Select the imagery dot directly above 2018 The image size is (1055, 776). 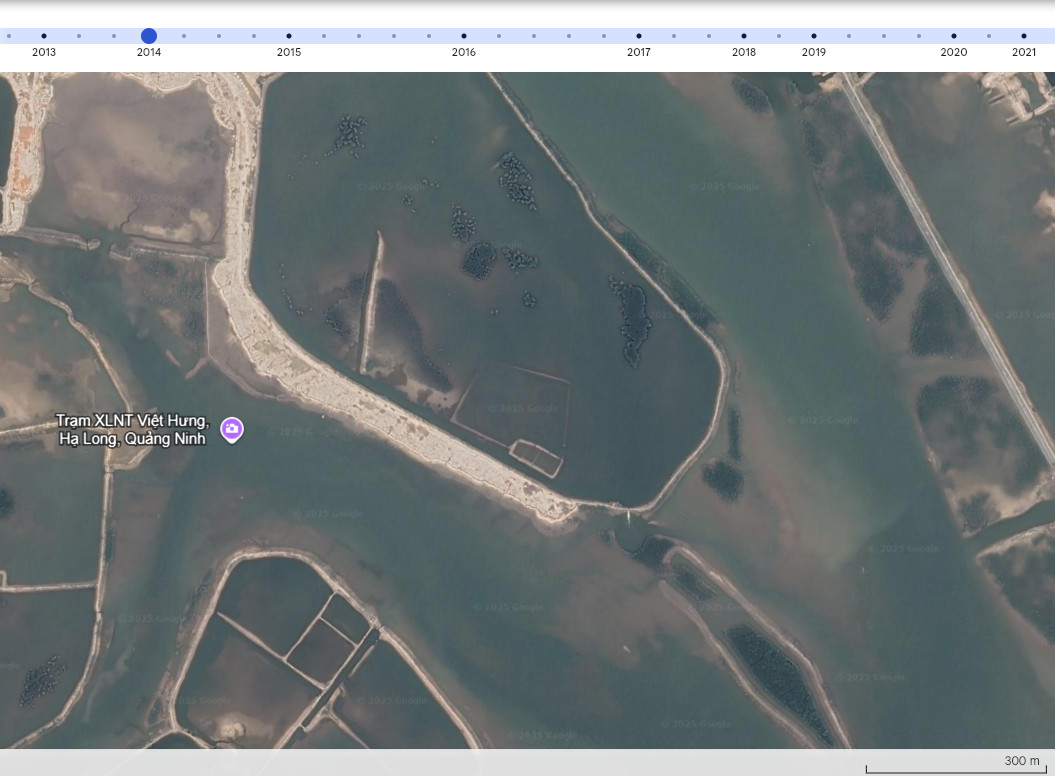[743, 36]
